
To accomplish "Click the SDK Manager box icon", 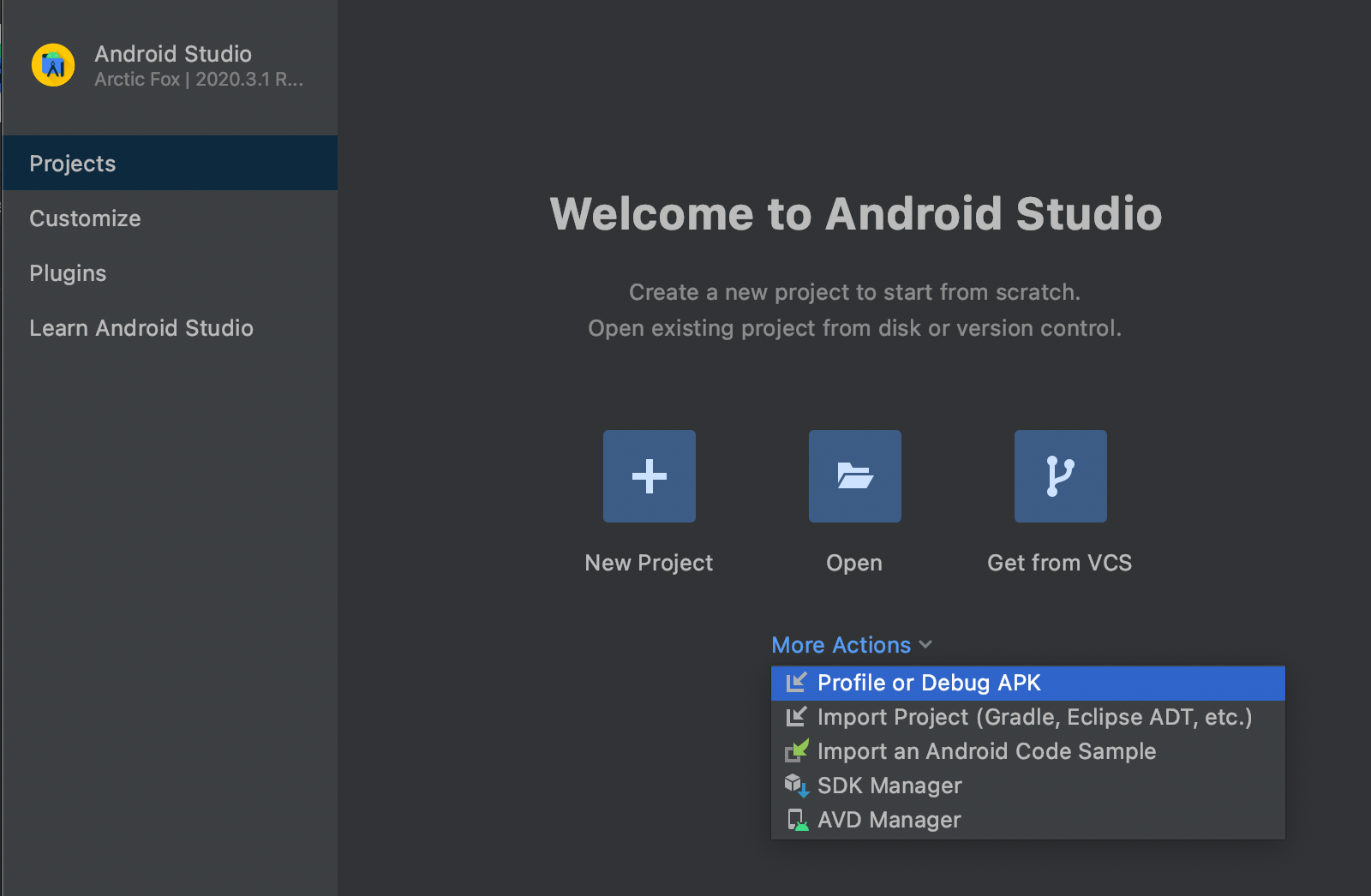I will tap(797, 785).
